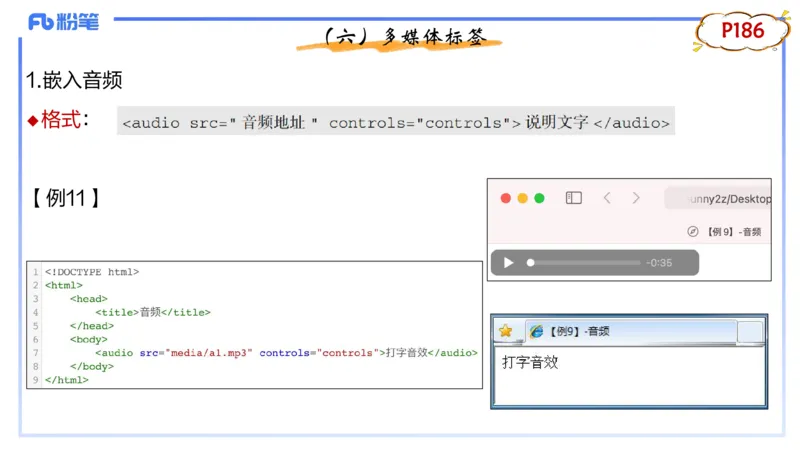
Task: Click the compass icon beside the Safari tab title
Action: click(x=692, y=232)
